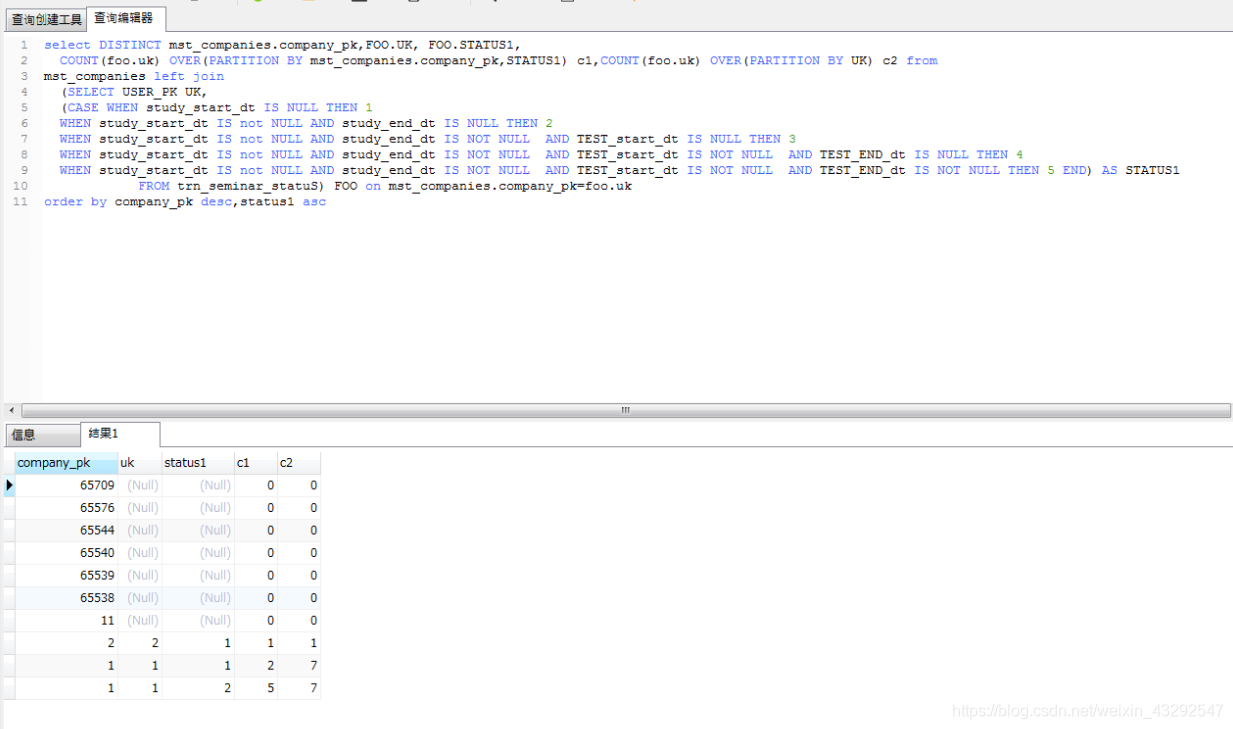Click the c1 column header
This screenshot has width=1233, height=729.
pos(256,463)
